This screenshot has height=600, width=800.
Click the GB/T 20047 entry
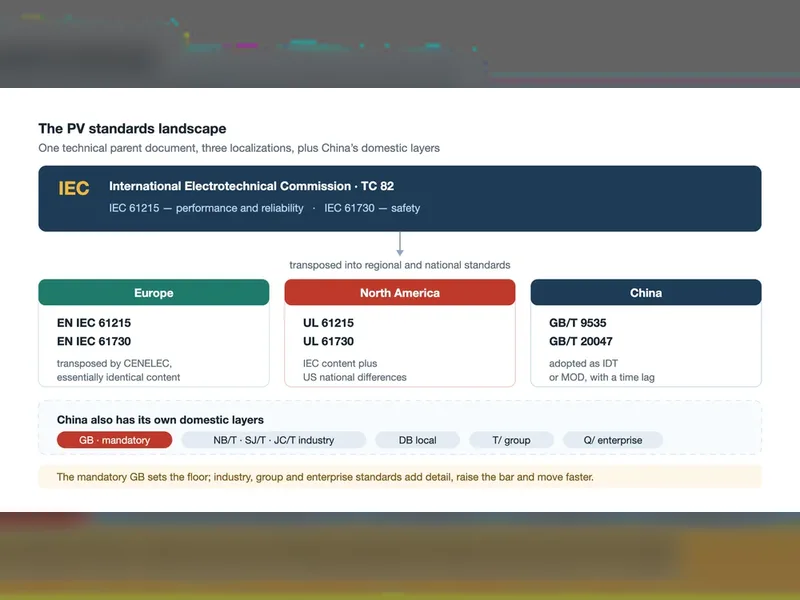581,341
